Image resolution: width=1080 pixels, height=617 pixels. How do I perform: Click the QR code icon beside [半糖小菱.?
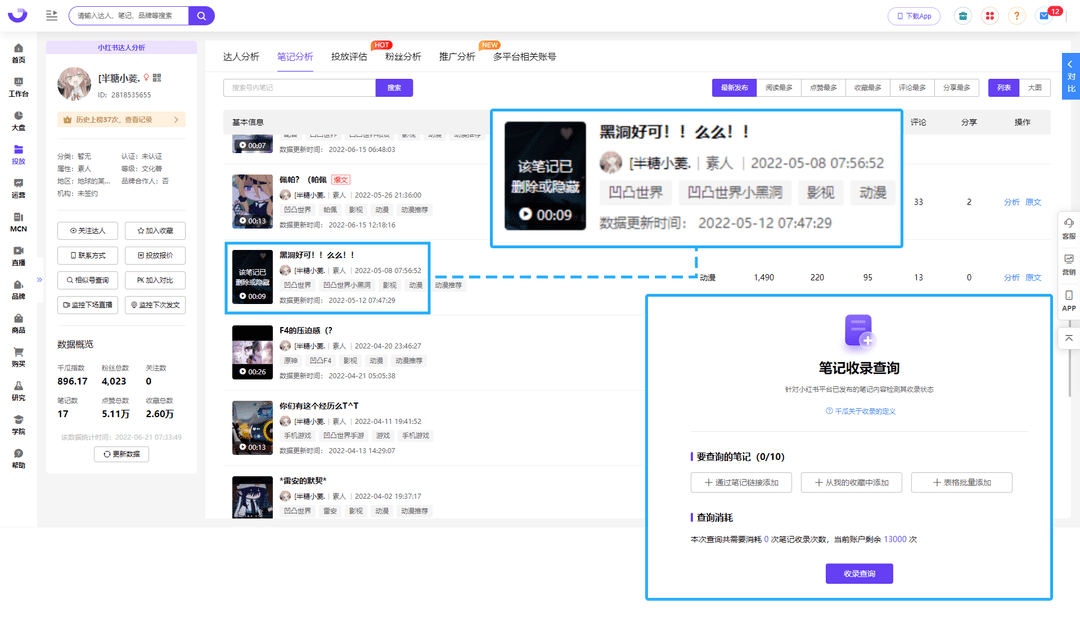click(x=157, y=78)
